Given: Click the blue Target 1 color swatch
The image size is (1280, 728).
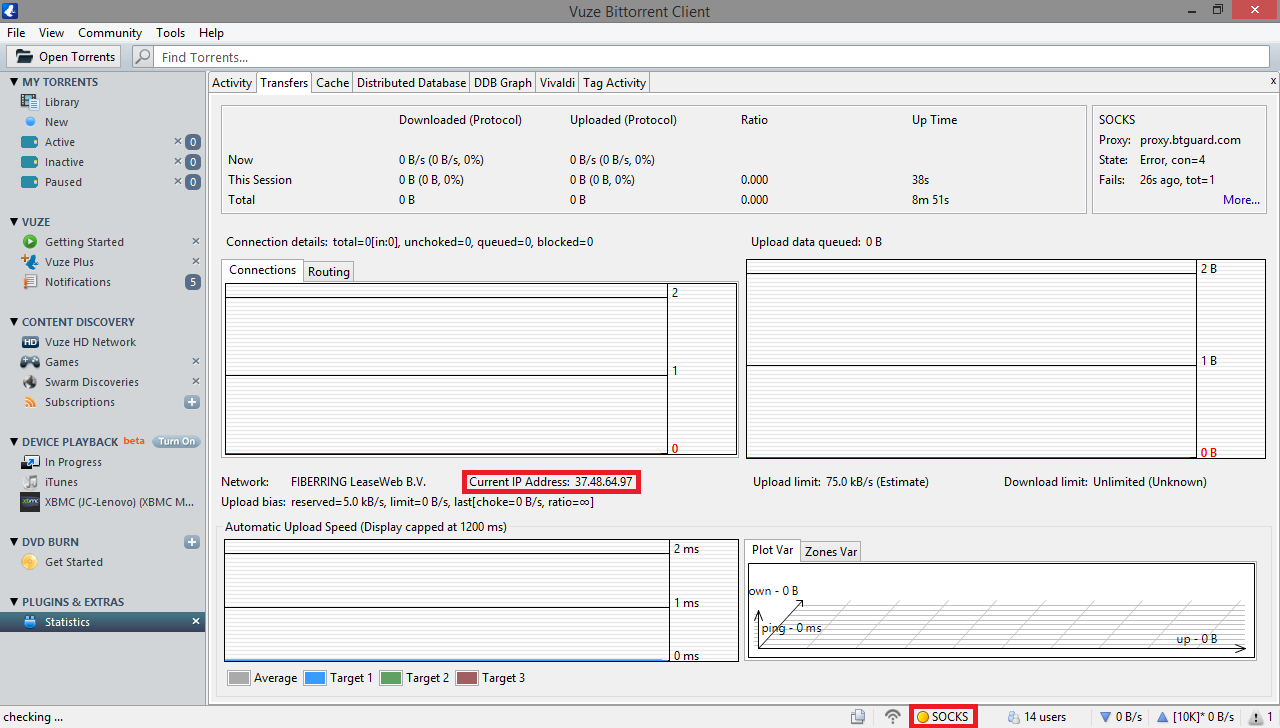Looking at the screenshot, I should [x=314, y=678].
